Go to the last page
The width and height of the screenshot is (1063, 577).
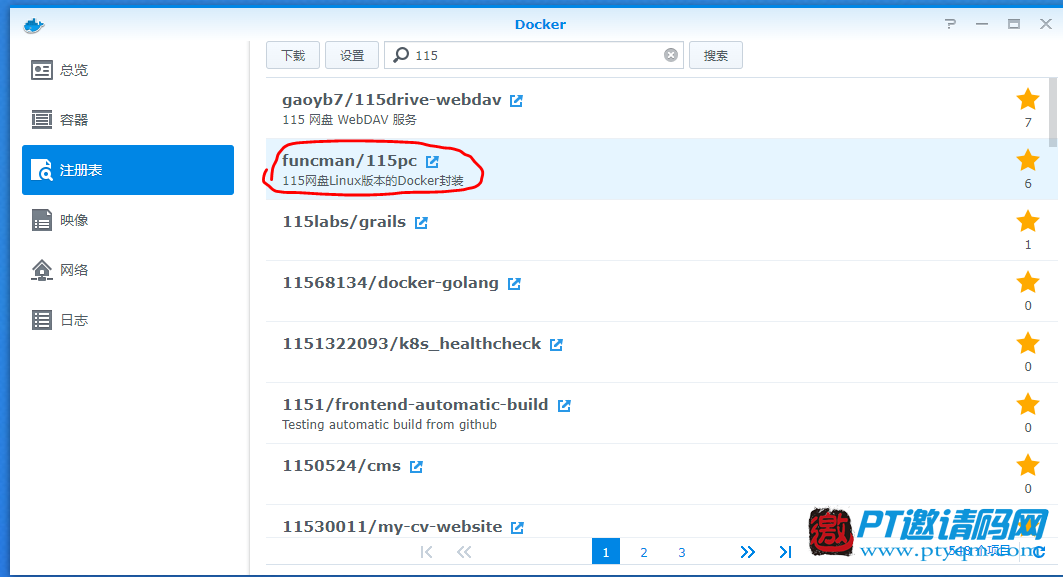[785, 552]
